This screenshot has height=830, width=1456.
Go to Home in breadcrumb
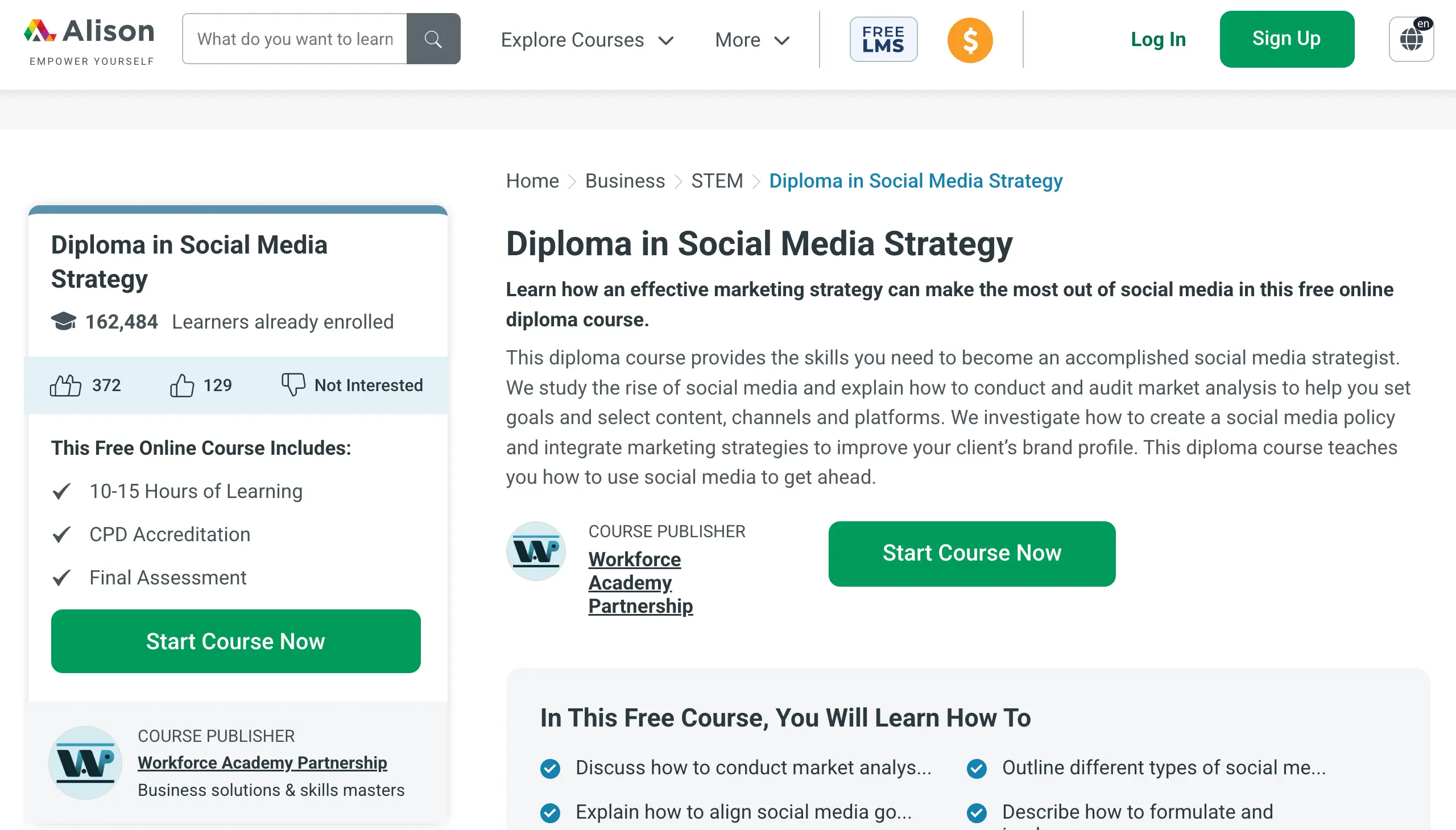coord(532,181)
